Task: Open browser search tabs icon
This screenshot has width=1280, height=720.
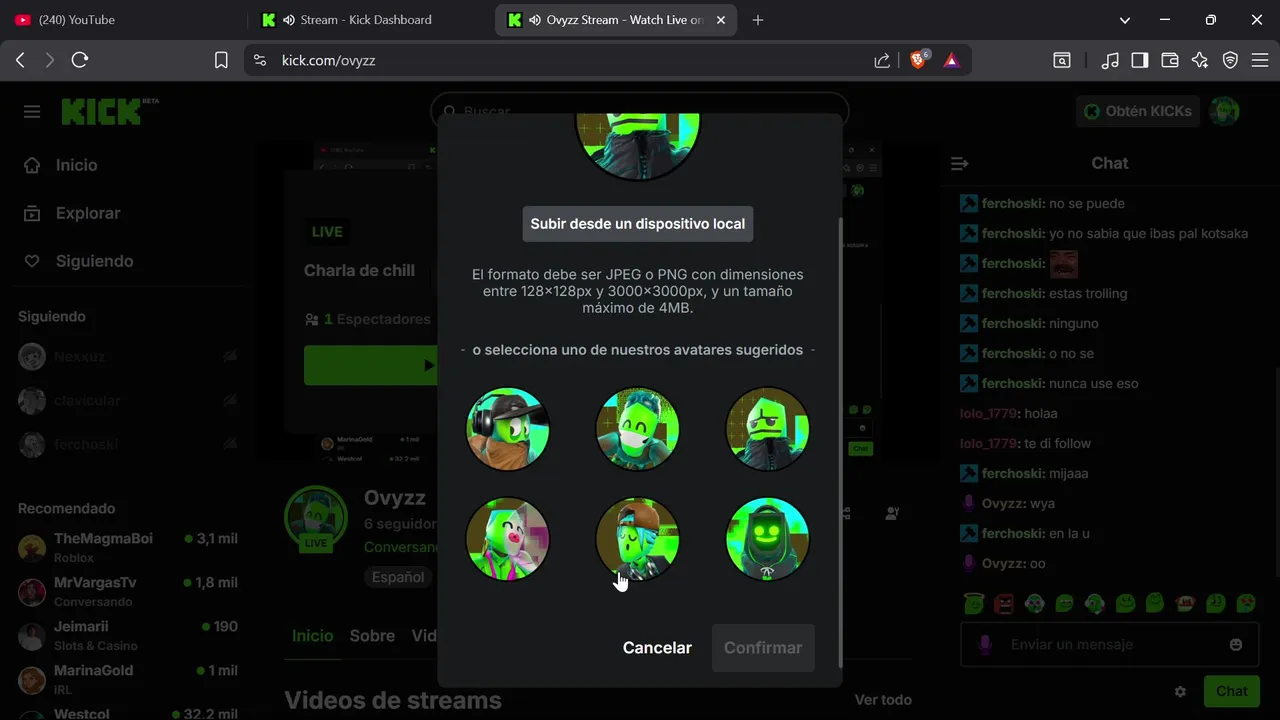Action: click(1062, 60)
